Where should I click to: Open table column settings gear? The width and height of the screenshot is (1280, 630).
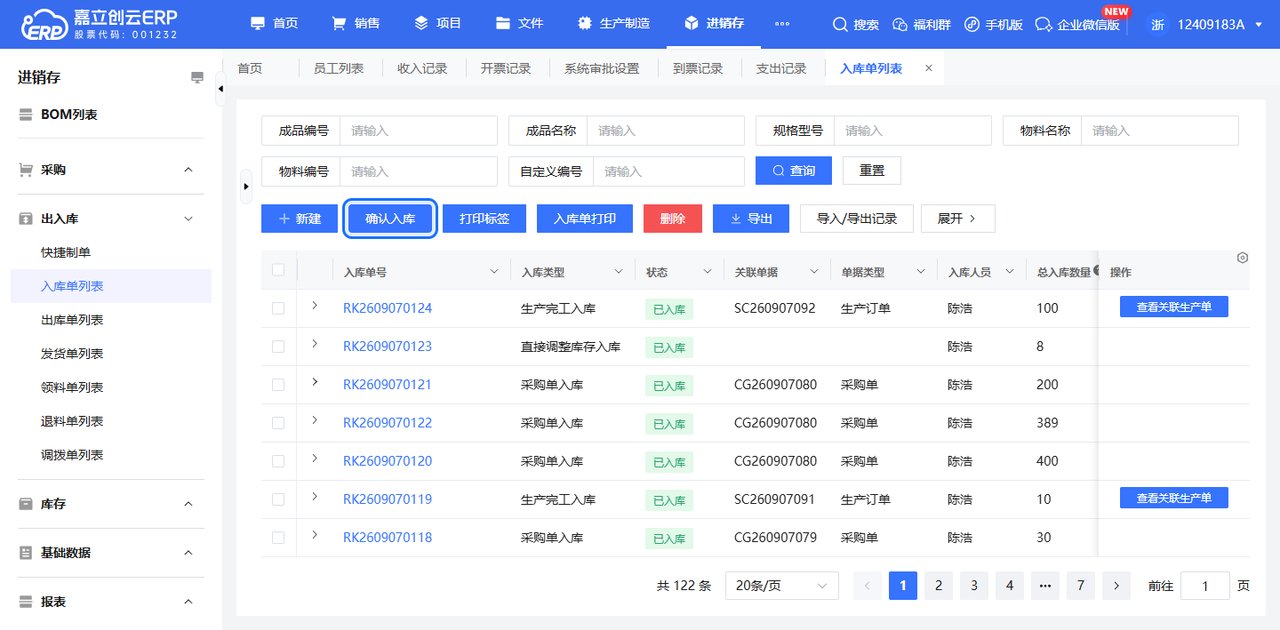coord(1242,257)
